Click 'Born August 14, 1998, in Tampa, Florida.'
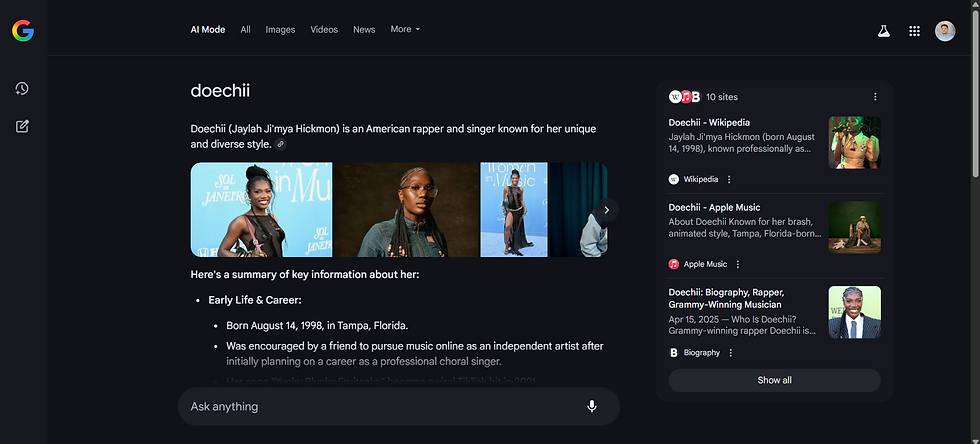Image resolution: width=980 pixels, height=444 pixels. (318, 326)
